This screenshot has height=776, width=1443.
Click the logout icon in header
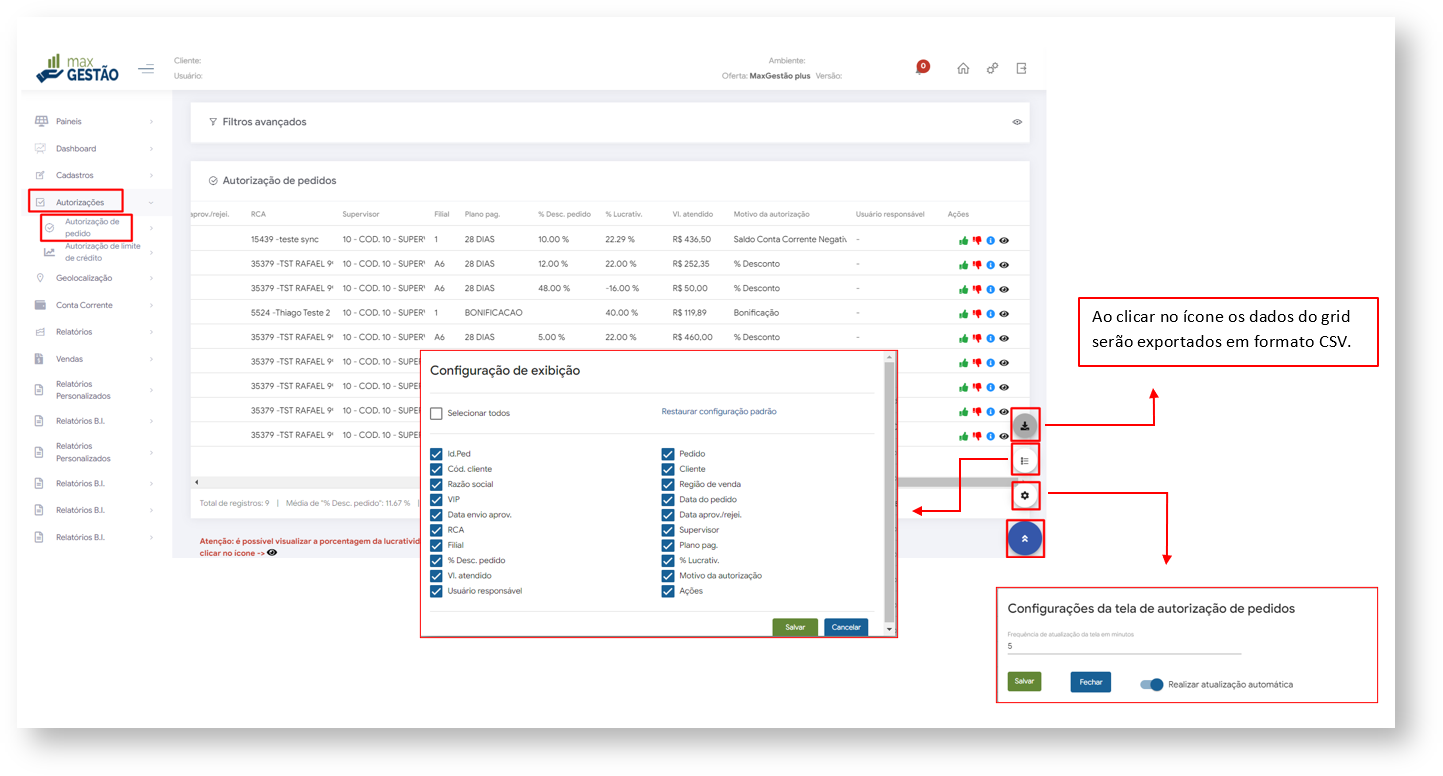click(1021, 69)
